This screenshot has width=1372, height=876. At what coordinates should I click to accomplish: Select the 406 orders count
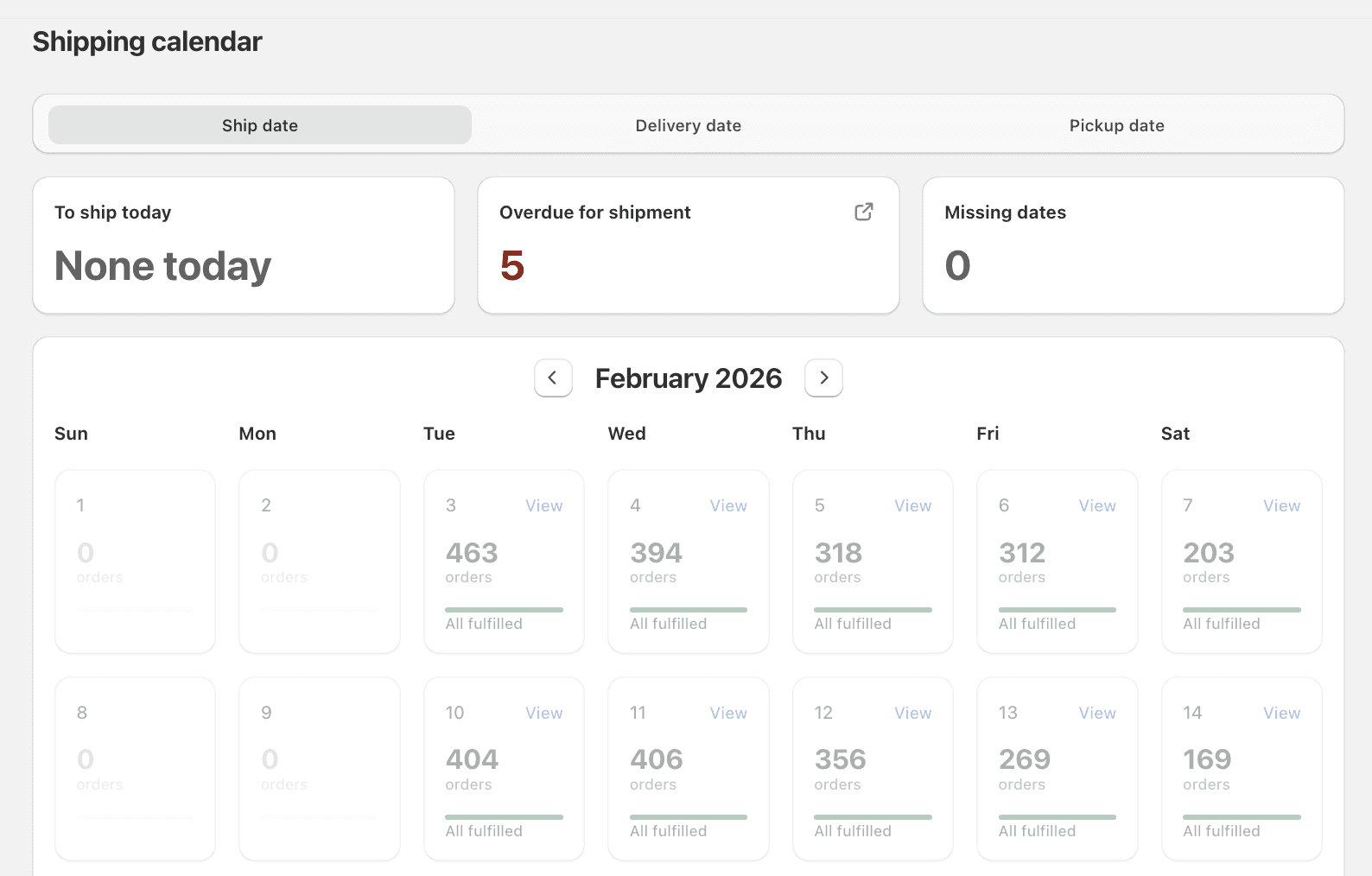(657, 759)
